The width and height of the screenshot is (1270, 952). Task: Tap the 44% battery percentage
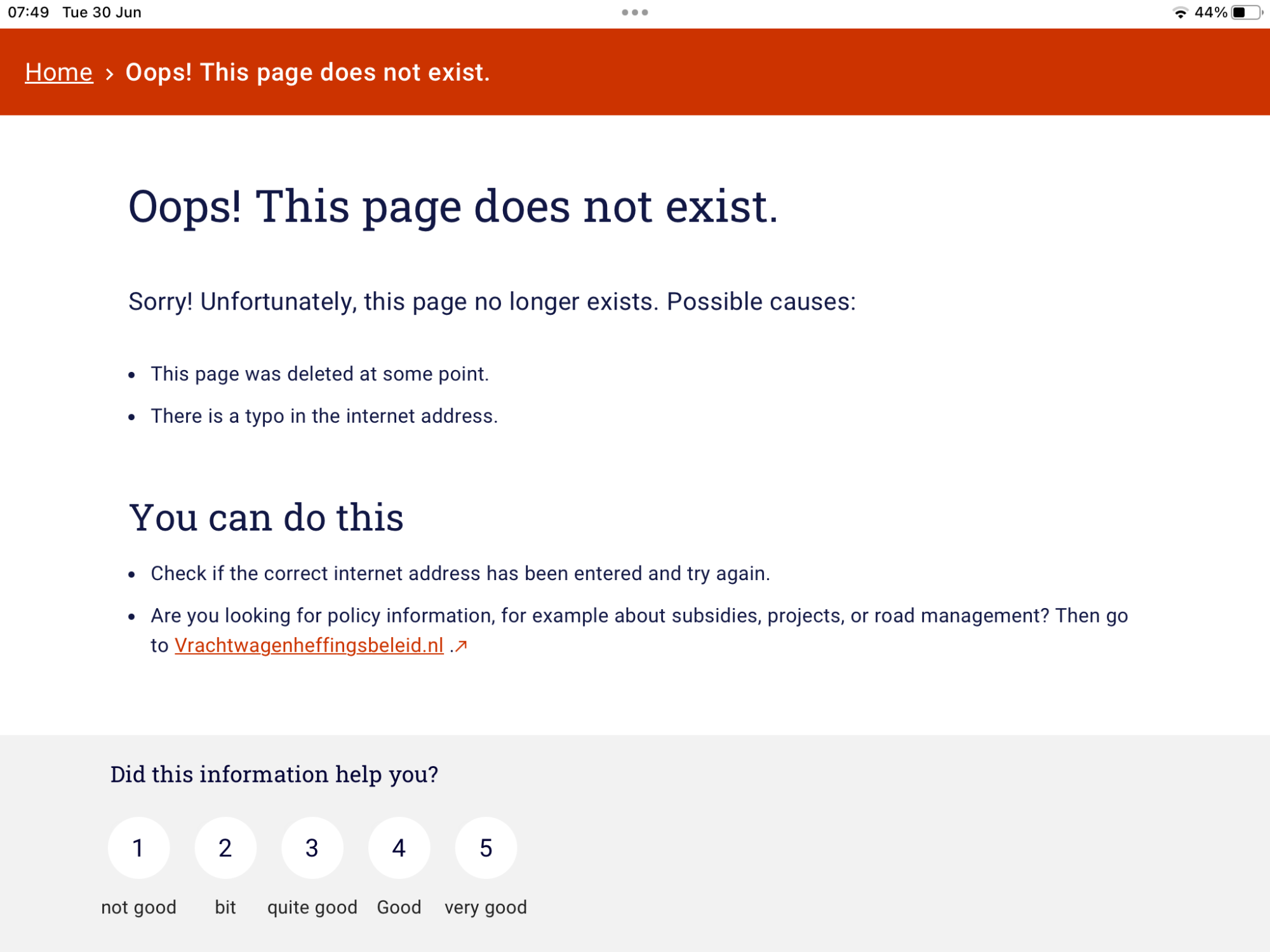pos(1211,13)
